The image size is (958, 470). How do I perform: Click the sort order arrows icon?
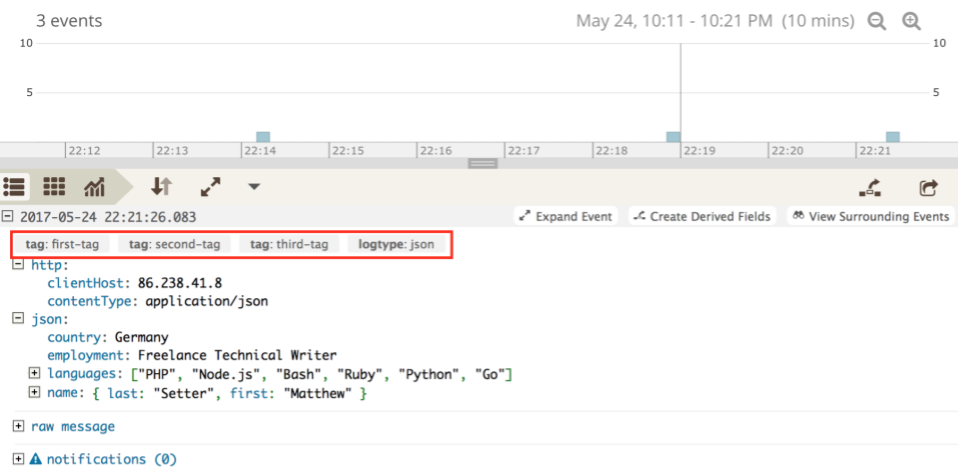pyautogui.click(x=161, y=186)
